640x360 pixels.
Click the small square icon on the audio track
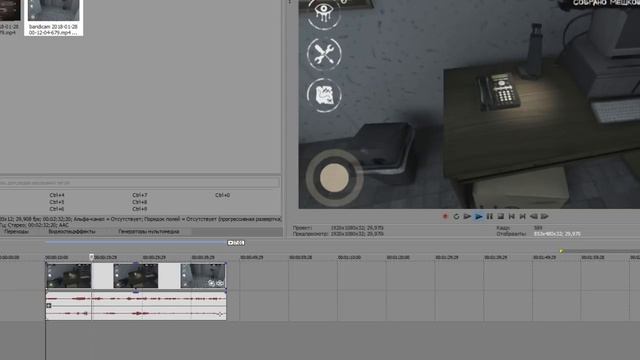pyautogui.click(x=49, y=306)
